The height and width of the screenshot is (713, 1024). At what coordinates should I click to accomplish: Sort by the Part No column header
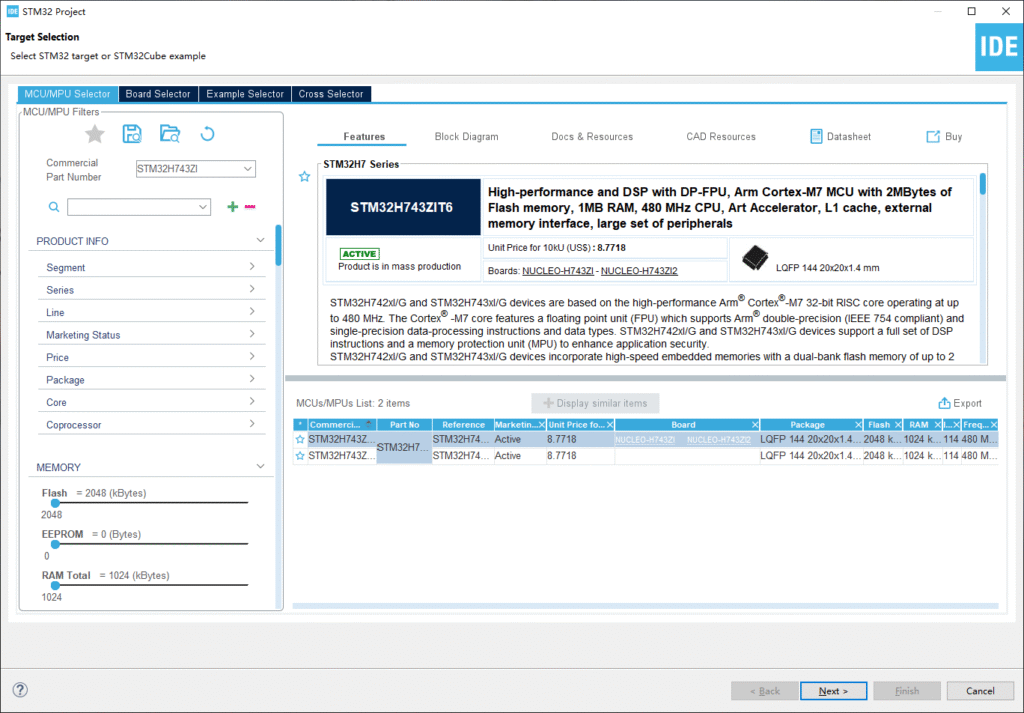(404, 425)
